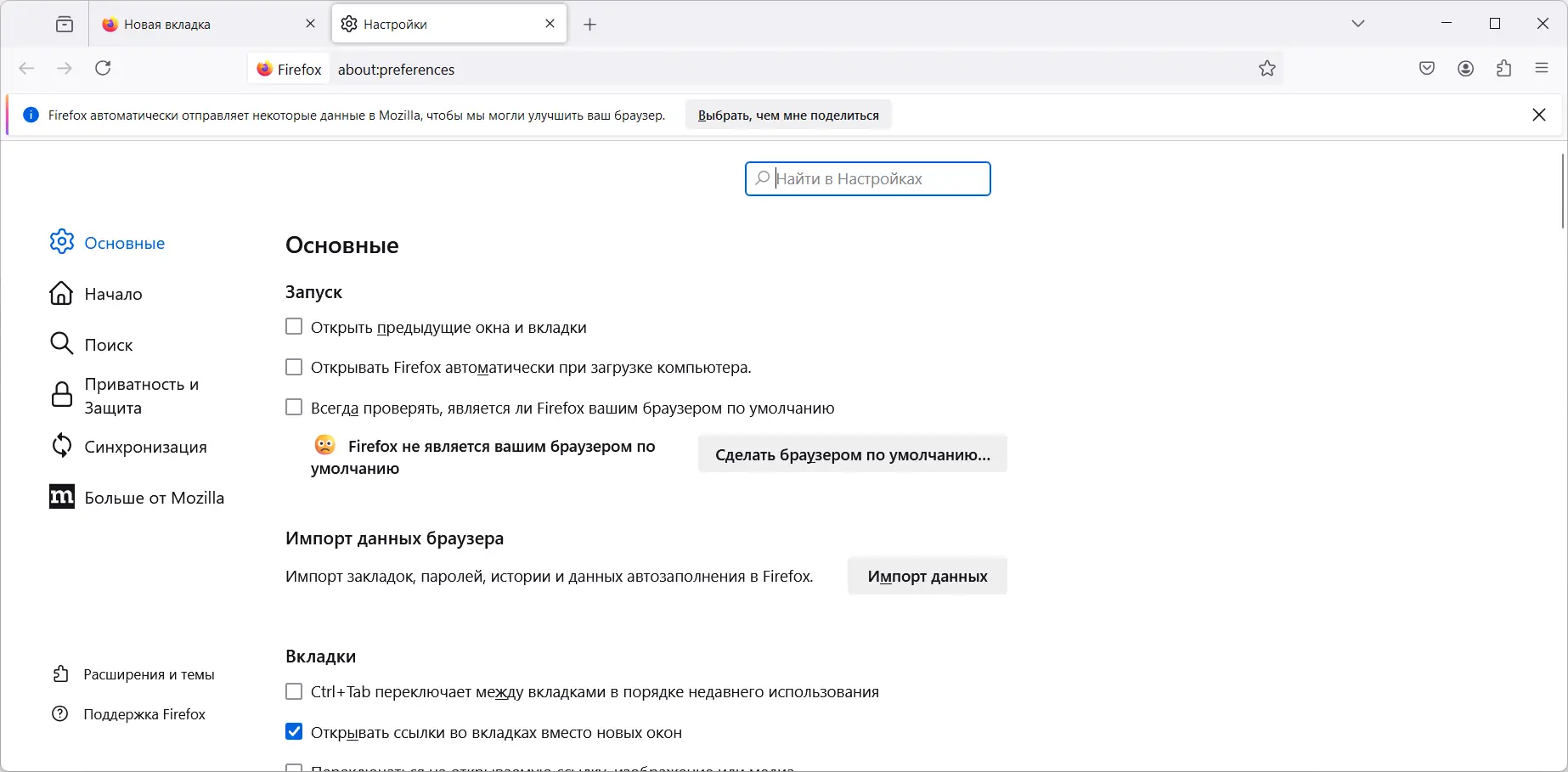Open a new tab with the plus button
Viewport: 1568px width, 772px height.
click(589, 24)
